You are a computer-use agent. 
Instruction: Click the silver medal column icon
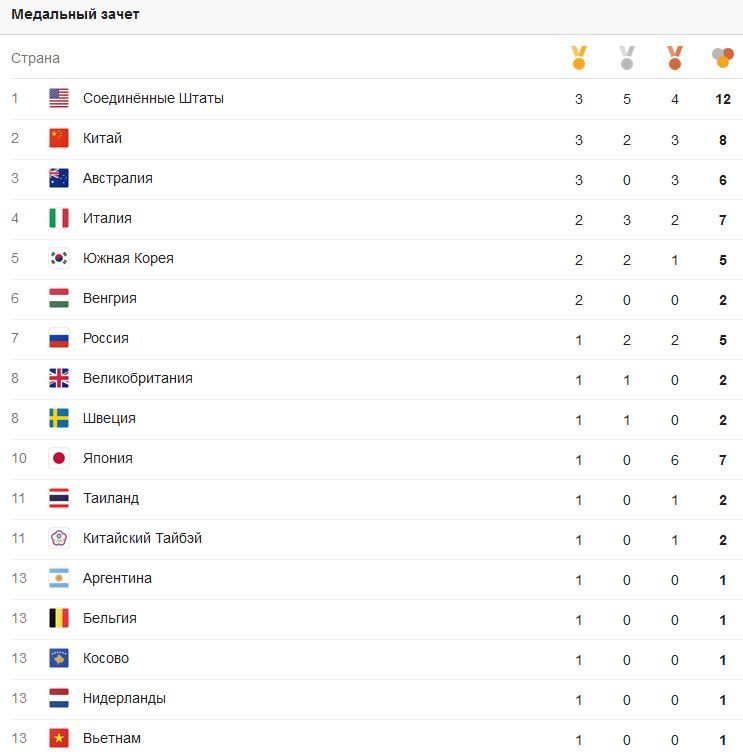626,58
